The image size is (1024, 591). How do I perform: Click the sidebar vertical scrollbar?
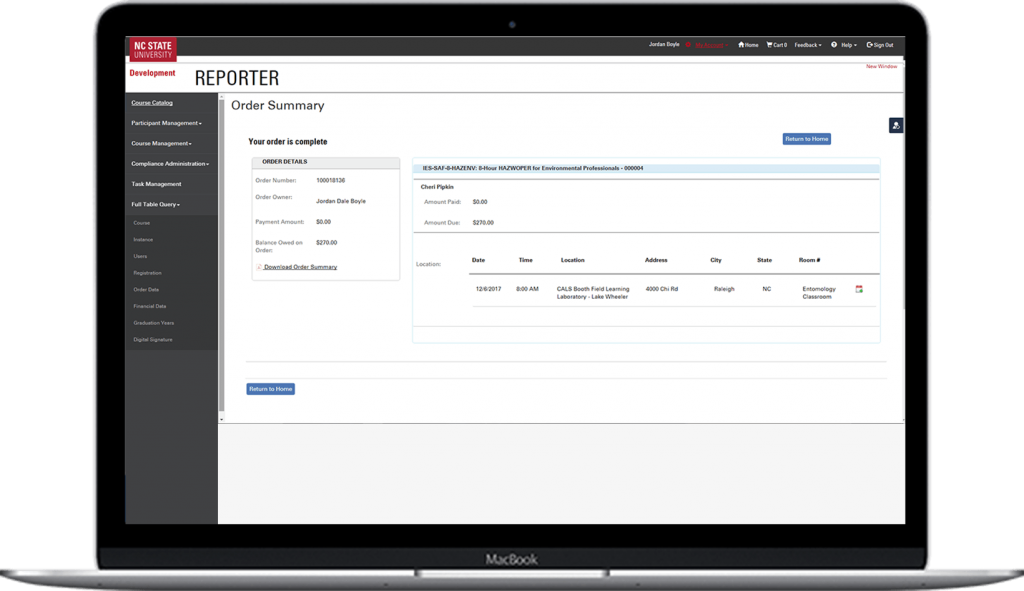point(221,250)
